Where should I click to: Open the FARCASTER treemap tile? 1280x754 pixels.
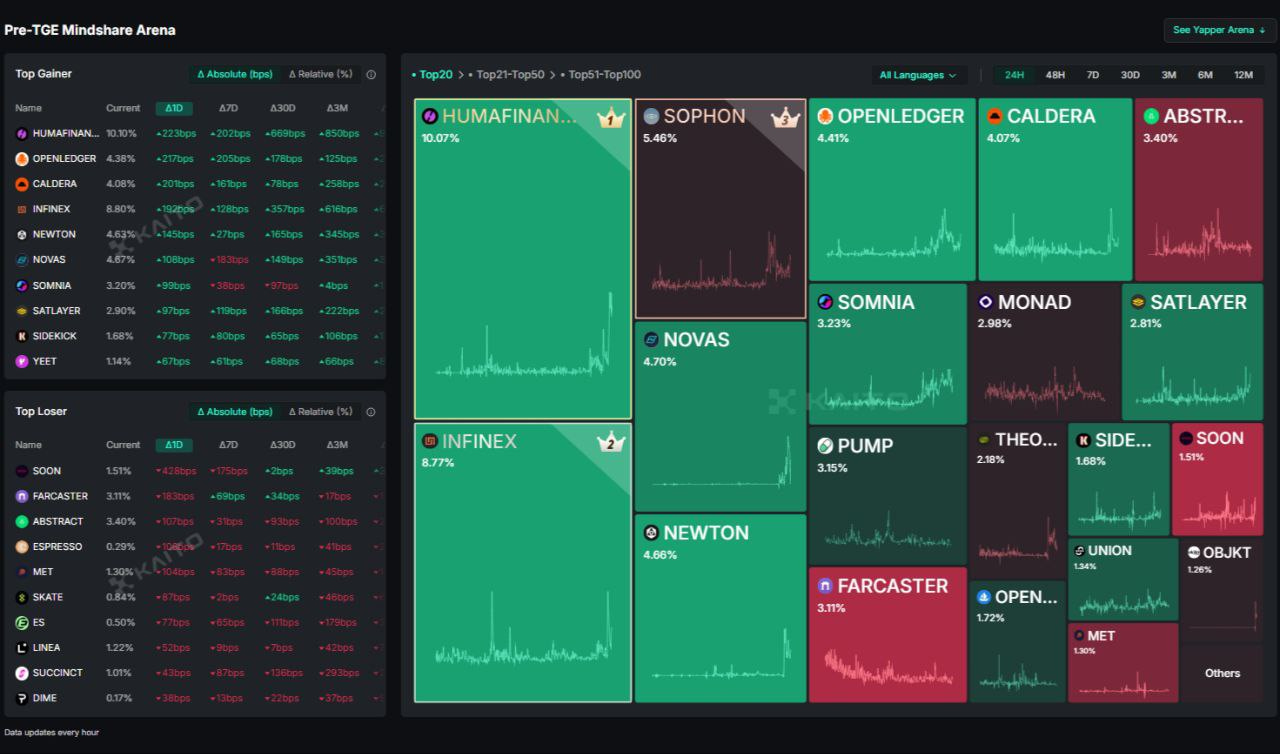click(888, 635)
